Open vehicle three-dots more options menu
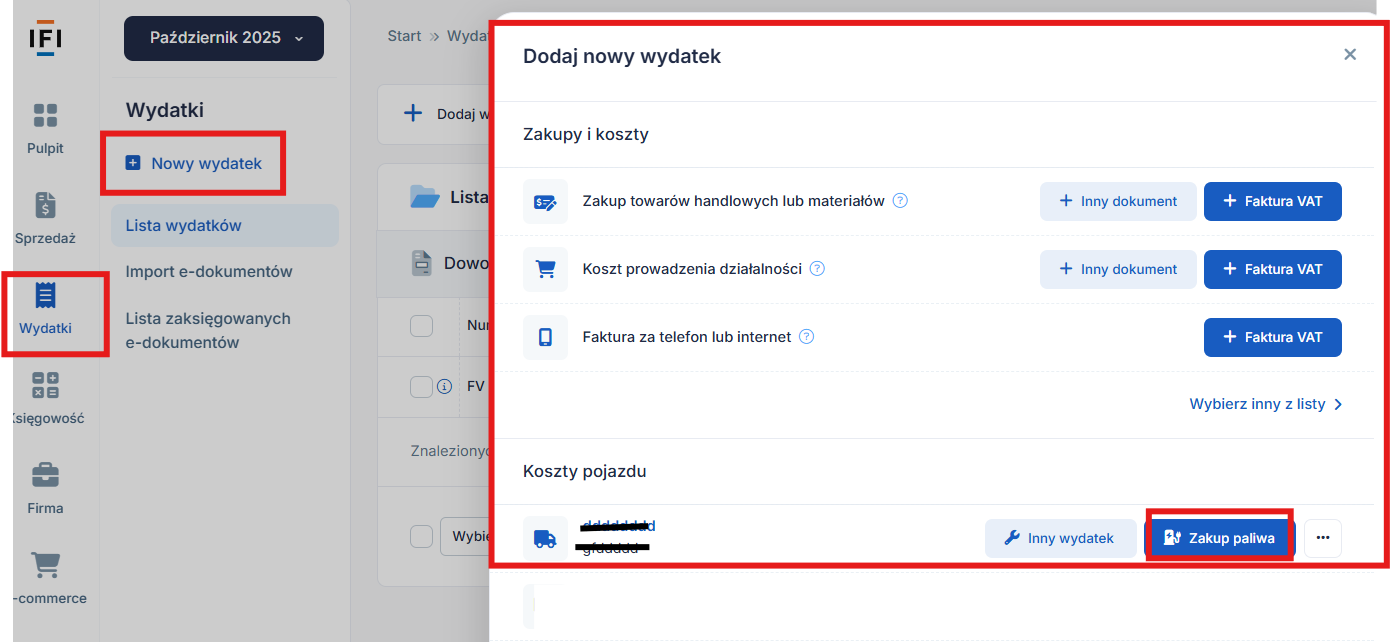This screenshot has height=642, width=1390. (x=1323, y=538)
